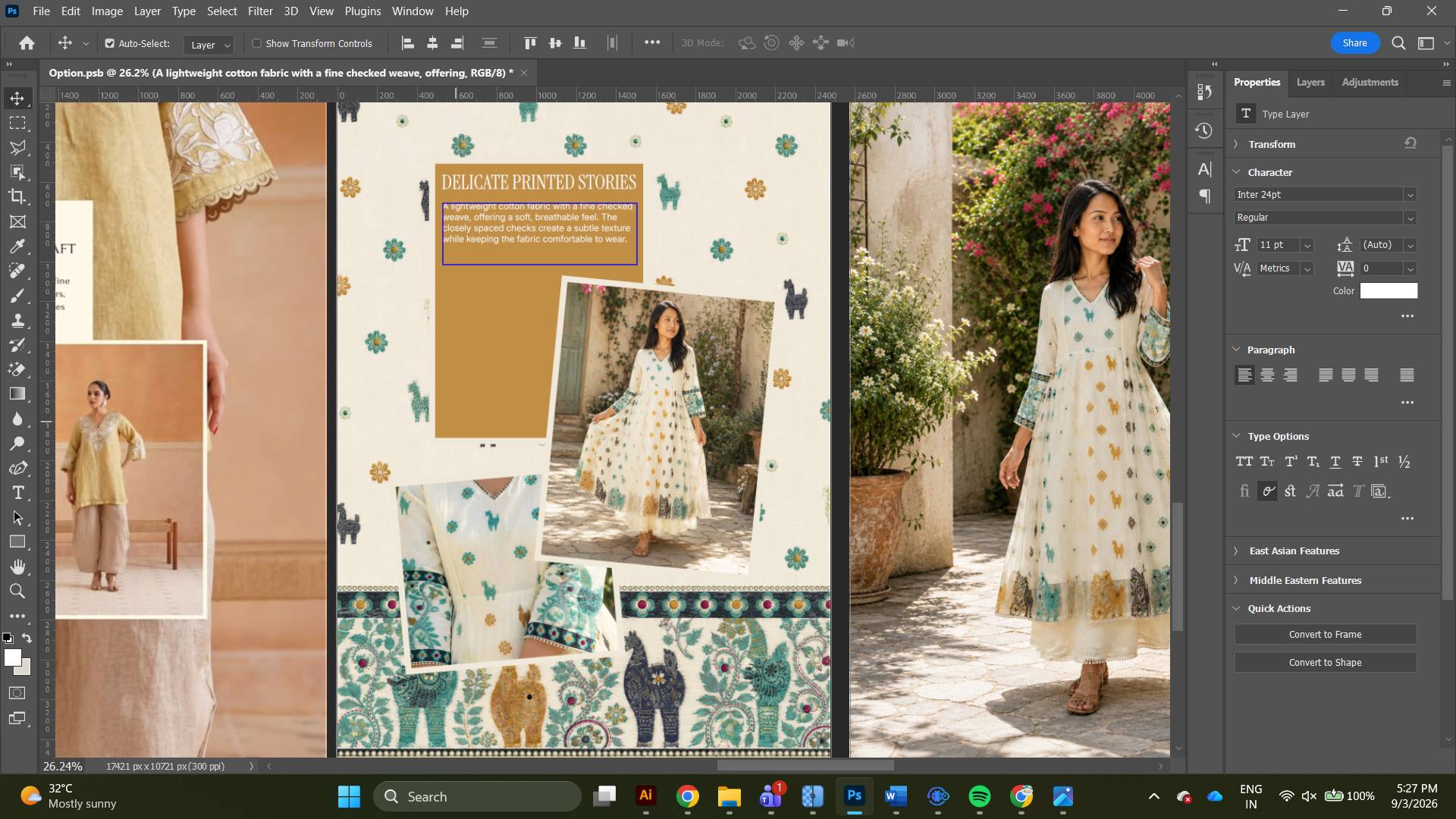Switch to the Layers tab
The width and height of the screenshot is (1456, 819).
(1310, 82)
